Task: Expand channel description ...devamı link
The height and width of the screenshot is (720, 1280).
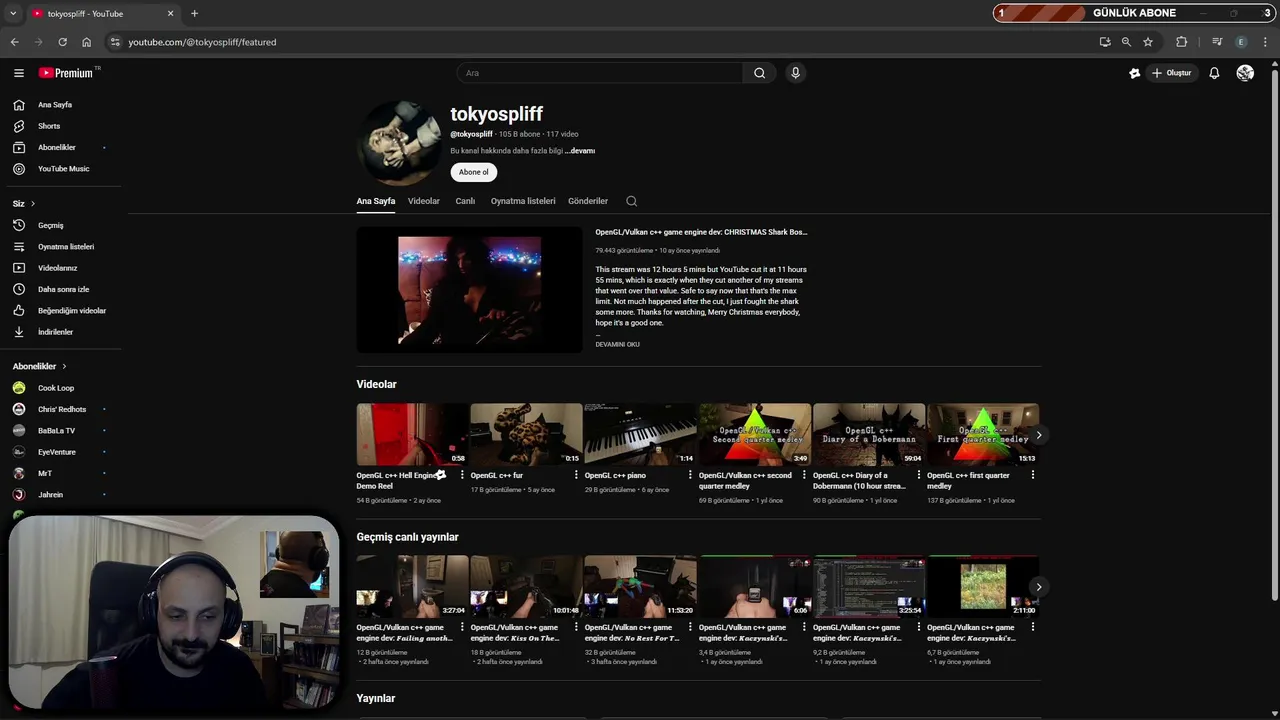Action: 580,151
